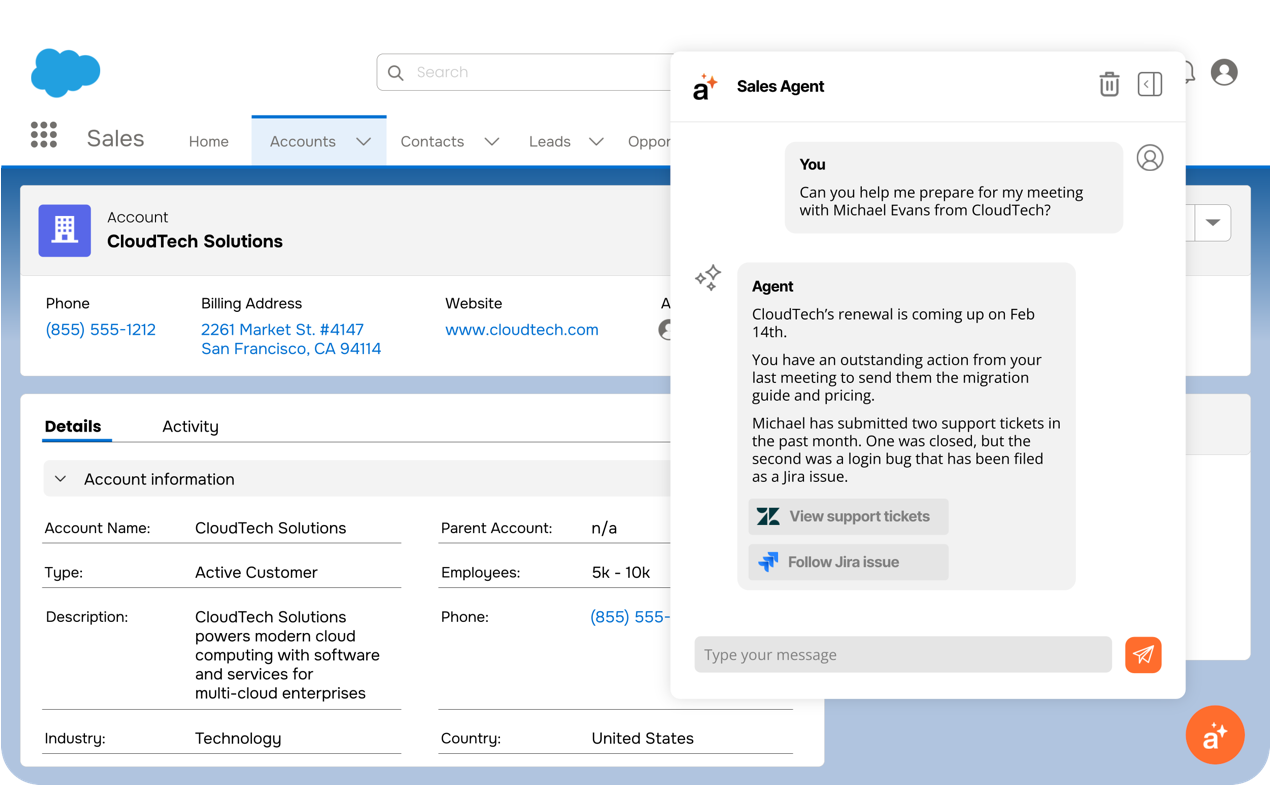1280x800 pixels.
Task: Click the United States country value
Action: coord(643,739)
